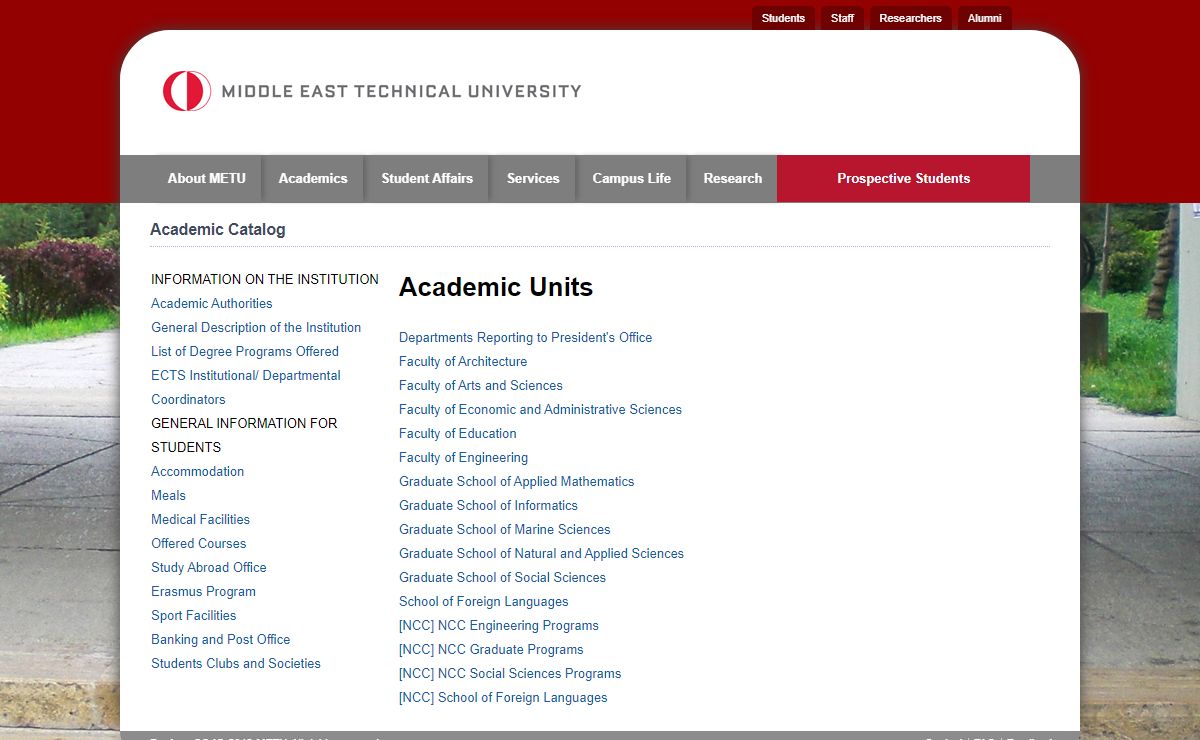1200x740 pixels.
Task: Open Study Abroad Office link
Action: 209,567
